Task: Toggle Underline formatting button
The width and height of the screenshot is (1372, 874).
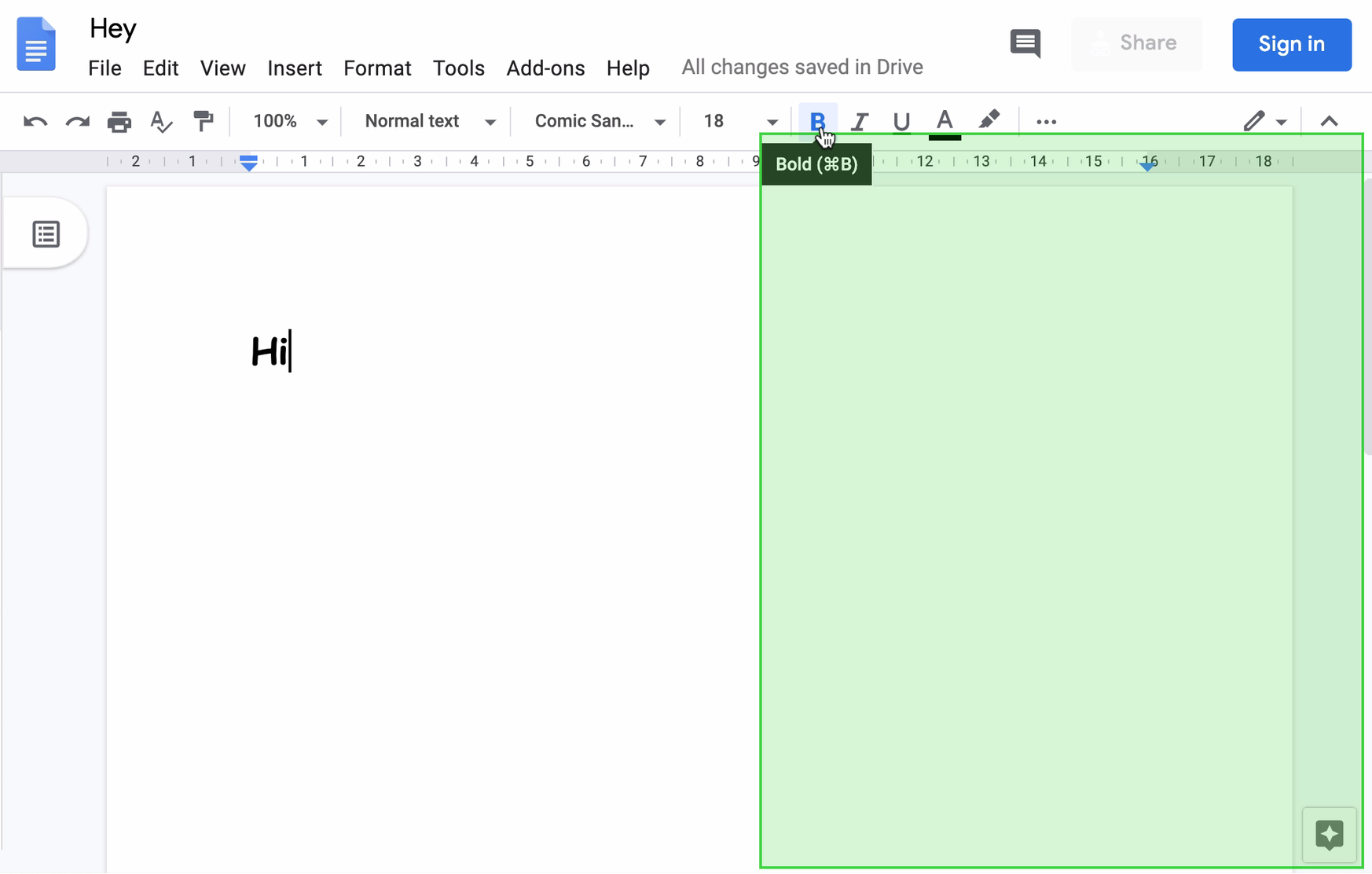Action: point(901,122)
